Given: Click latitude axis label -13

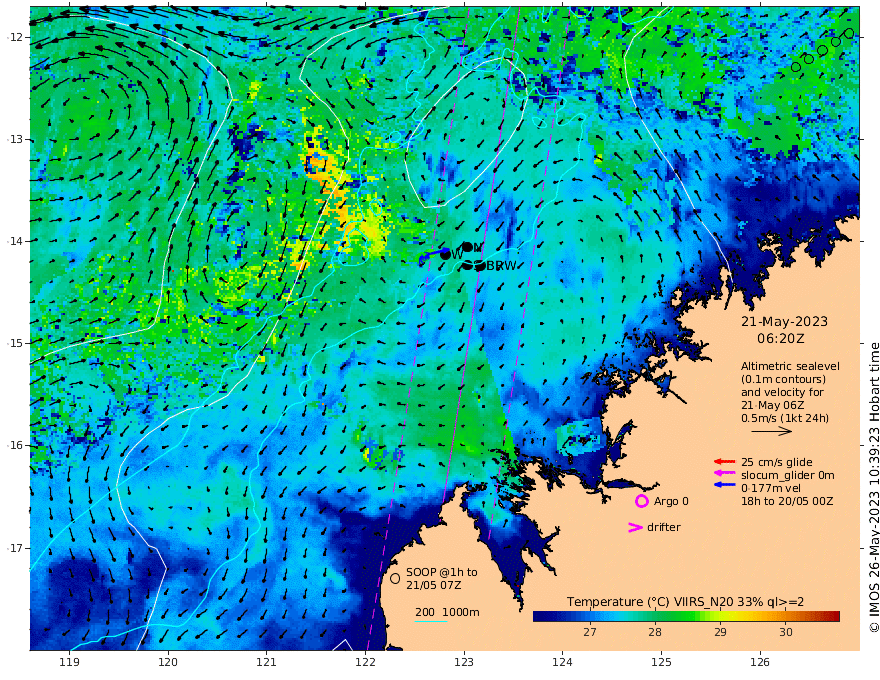Looking at the screenshot, I should pyautogui.click(x=15, y=139).
